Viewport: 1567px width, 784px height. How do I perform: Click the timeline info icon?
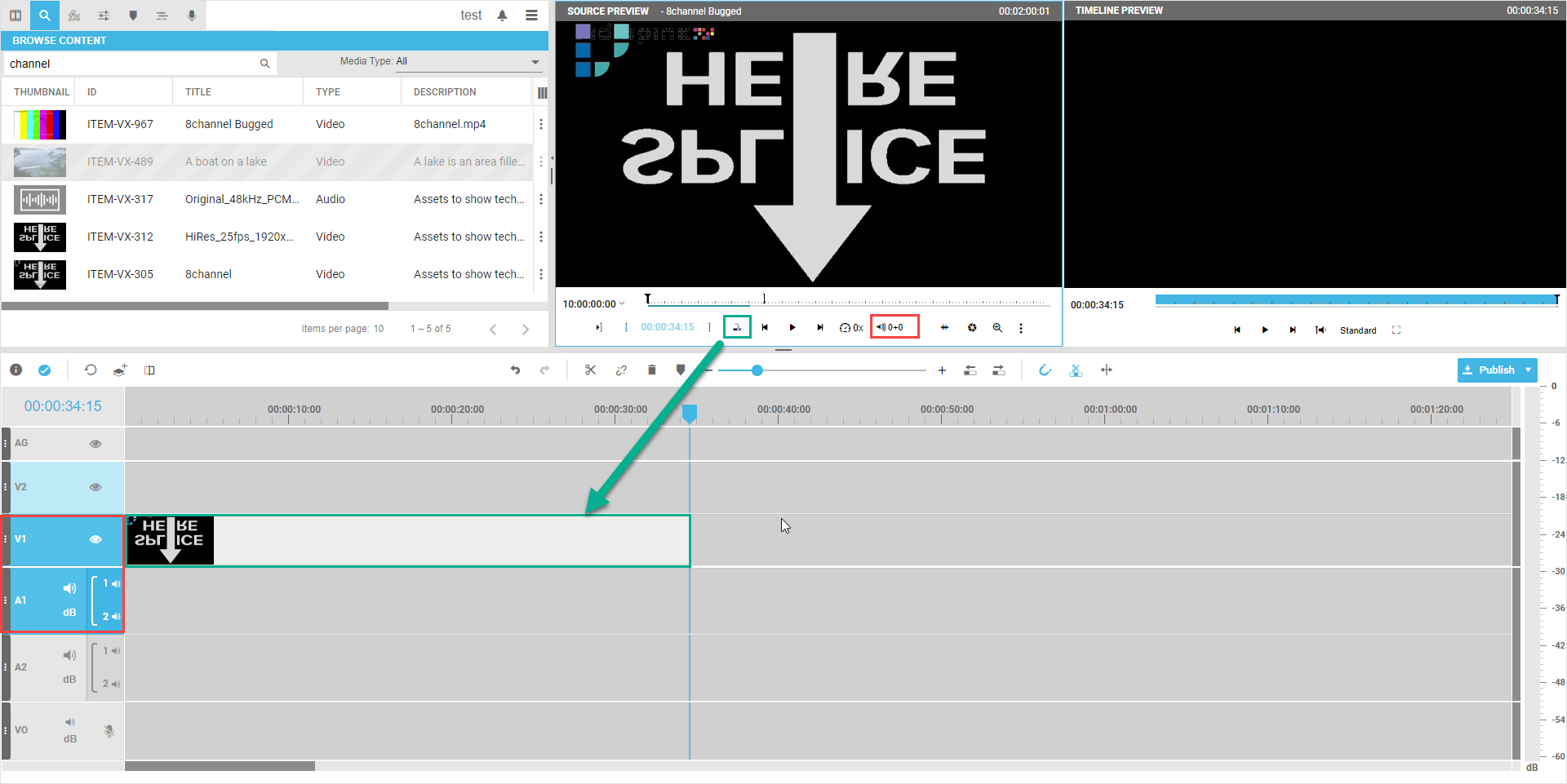tap(16, 370)
